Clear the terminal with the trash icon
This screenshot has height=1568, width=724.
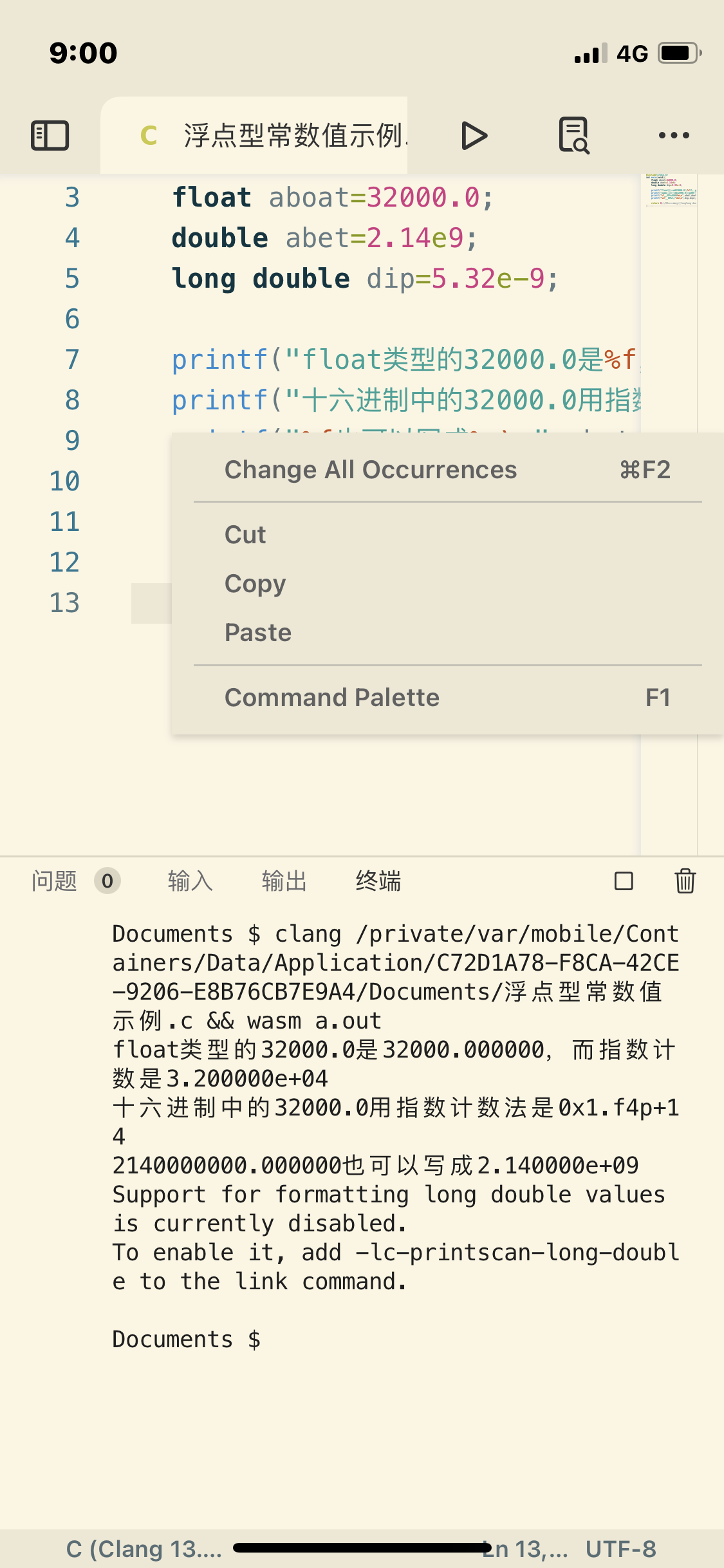685,882
